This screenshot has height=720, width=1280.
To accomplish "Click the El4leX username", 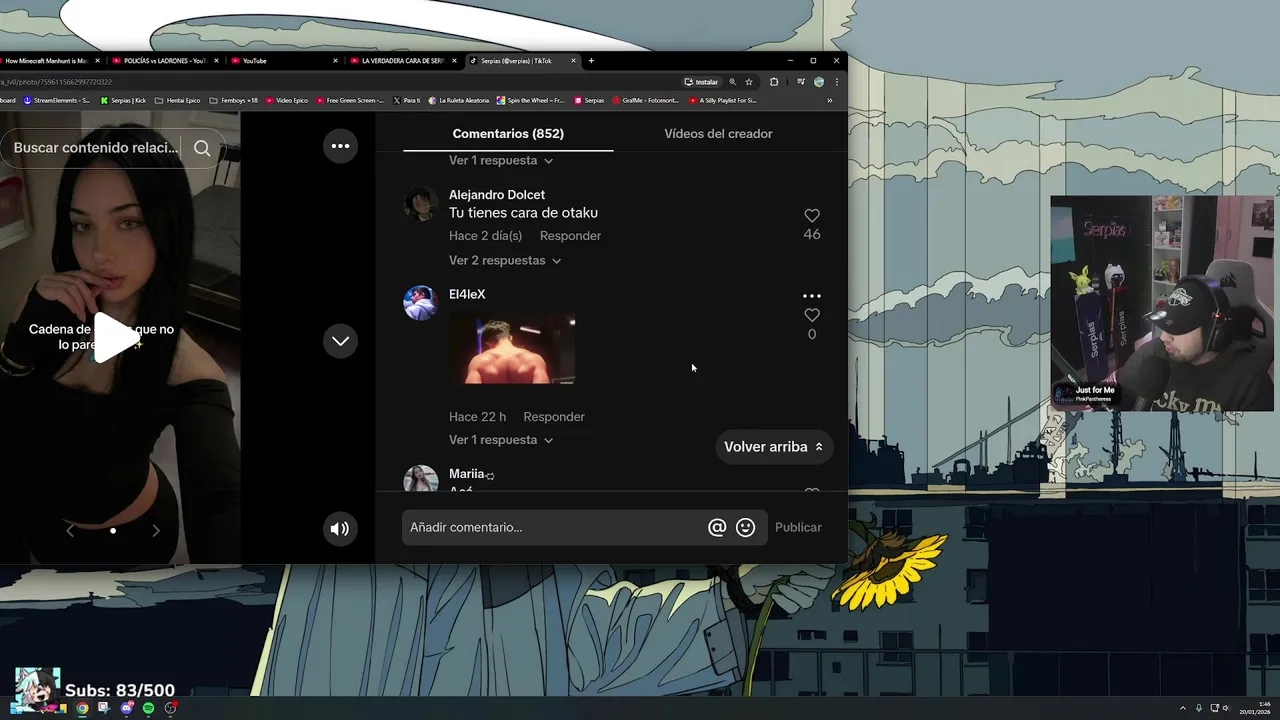I will [467, 294].
